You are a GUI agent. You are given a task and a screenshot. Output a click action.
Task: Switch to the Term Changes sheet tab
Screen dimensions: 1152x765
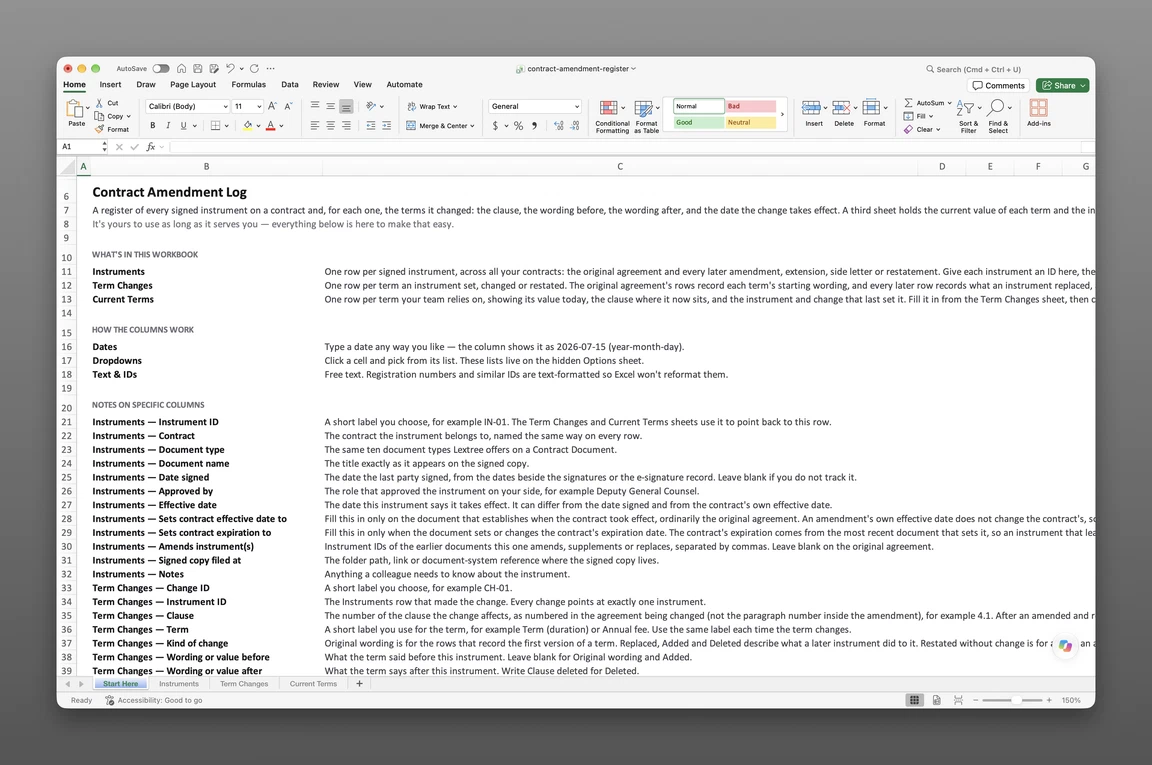(244, 683)
